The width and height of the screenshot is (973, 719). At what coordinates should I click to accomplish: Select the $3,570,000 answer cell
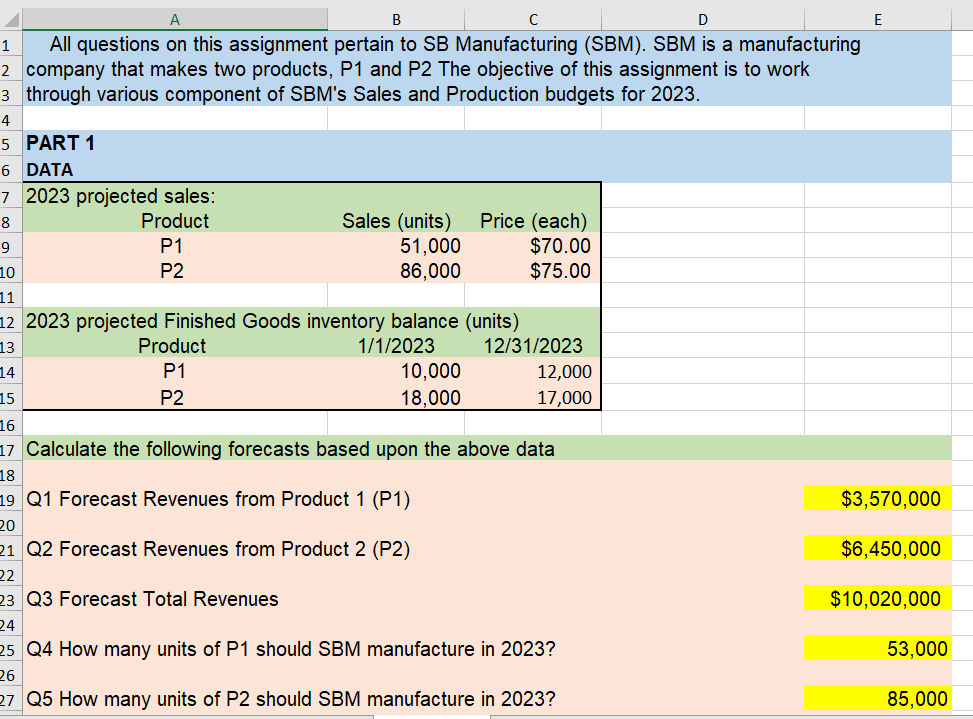point(877,499)
